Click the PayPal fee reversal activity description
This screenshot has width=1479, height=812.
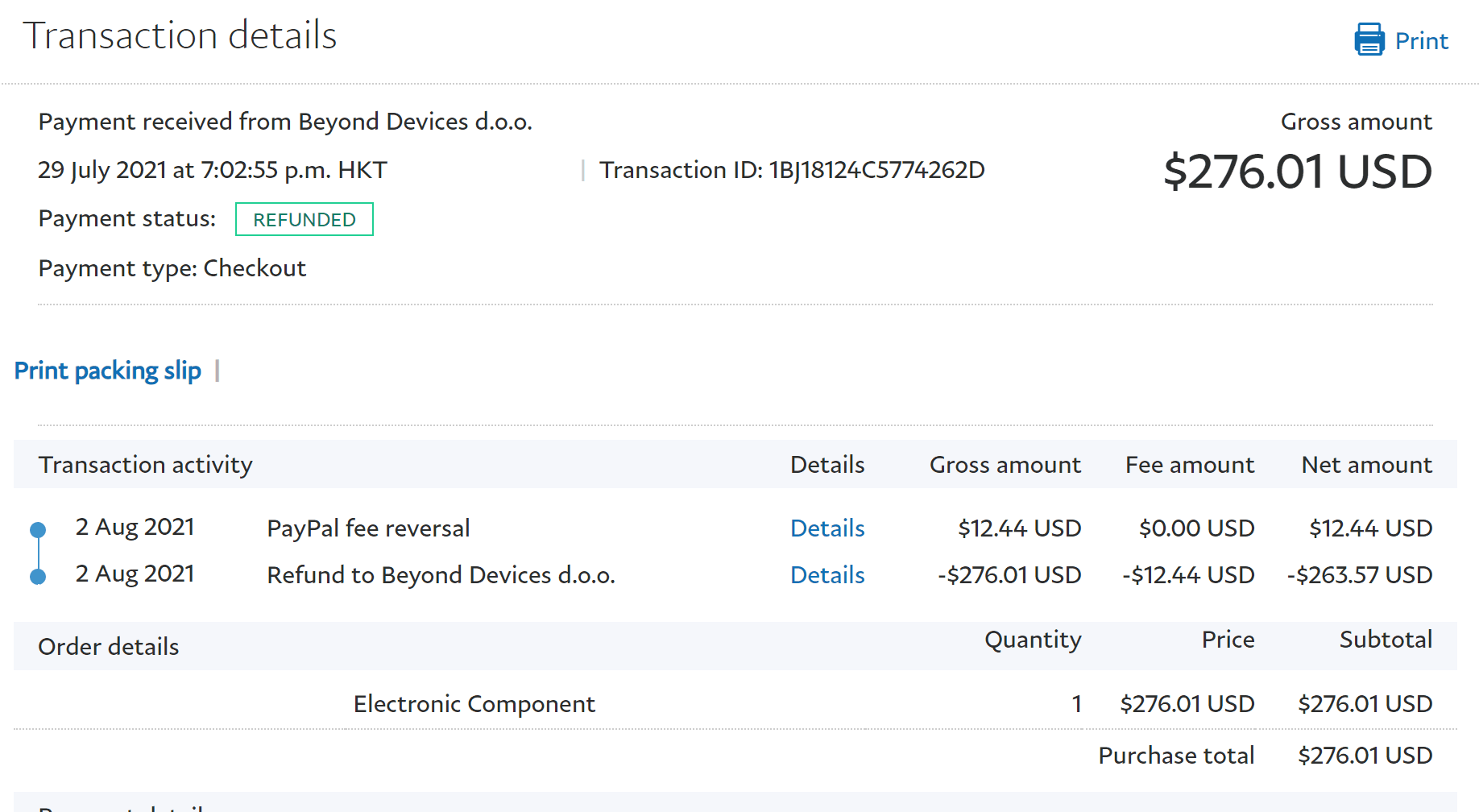[x=368, y=528]
